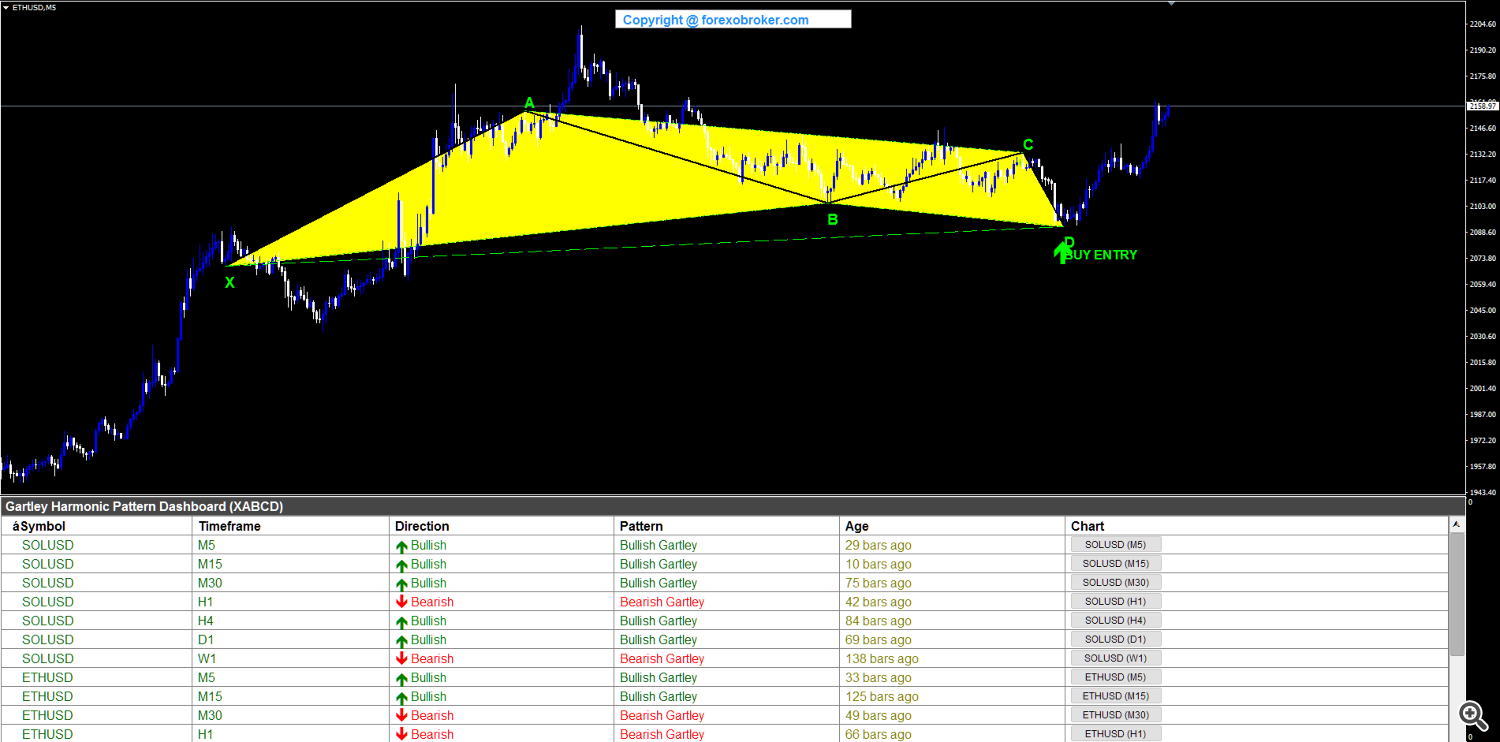Click the Chart column header

point(1258,526)
